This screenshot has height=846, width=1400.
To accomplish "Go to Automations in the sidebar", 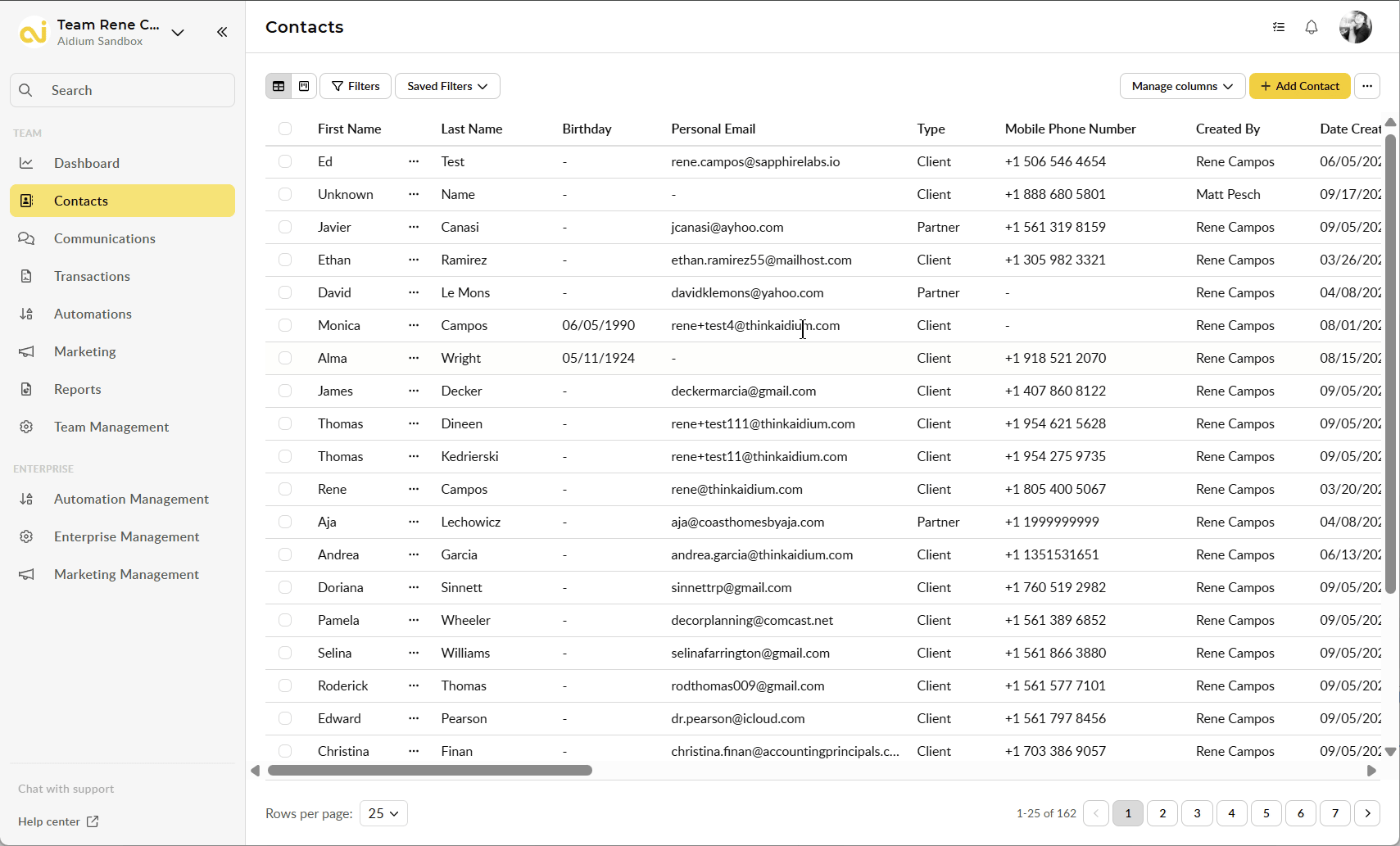I will [93, 314].
